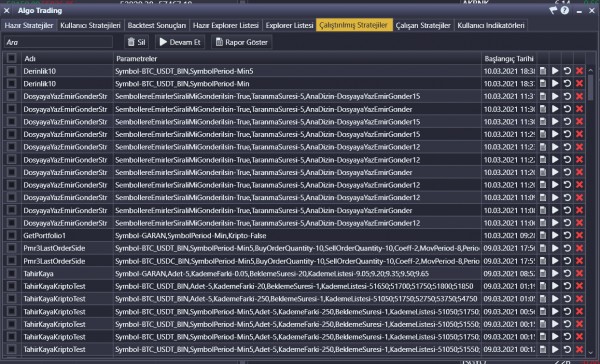Go to Backtest Sonuçları tab
Screen dimensions: 600x364
pyautogui.click(x=157, y=26)
